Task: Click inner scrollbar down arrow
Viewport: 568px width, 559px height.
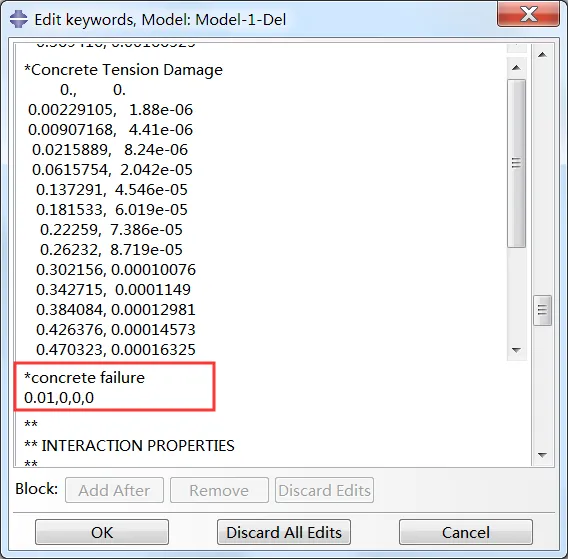Action: click(x=517, y=350)
